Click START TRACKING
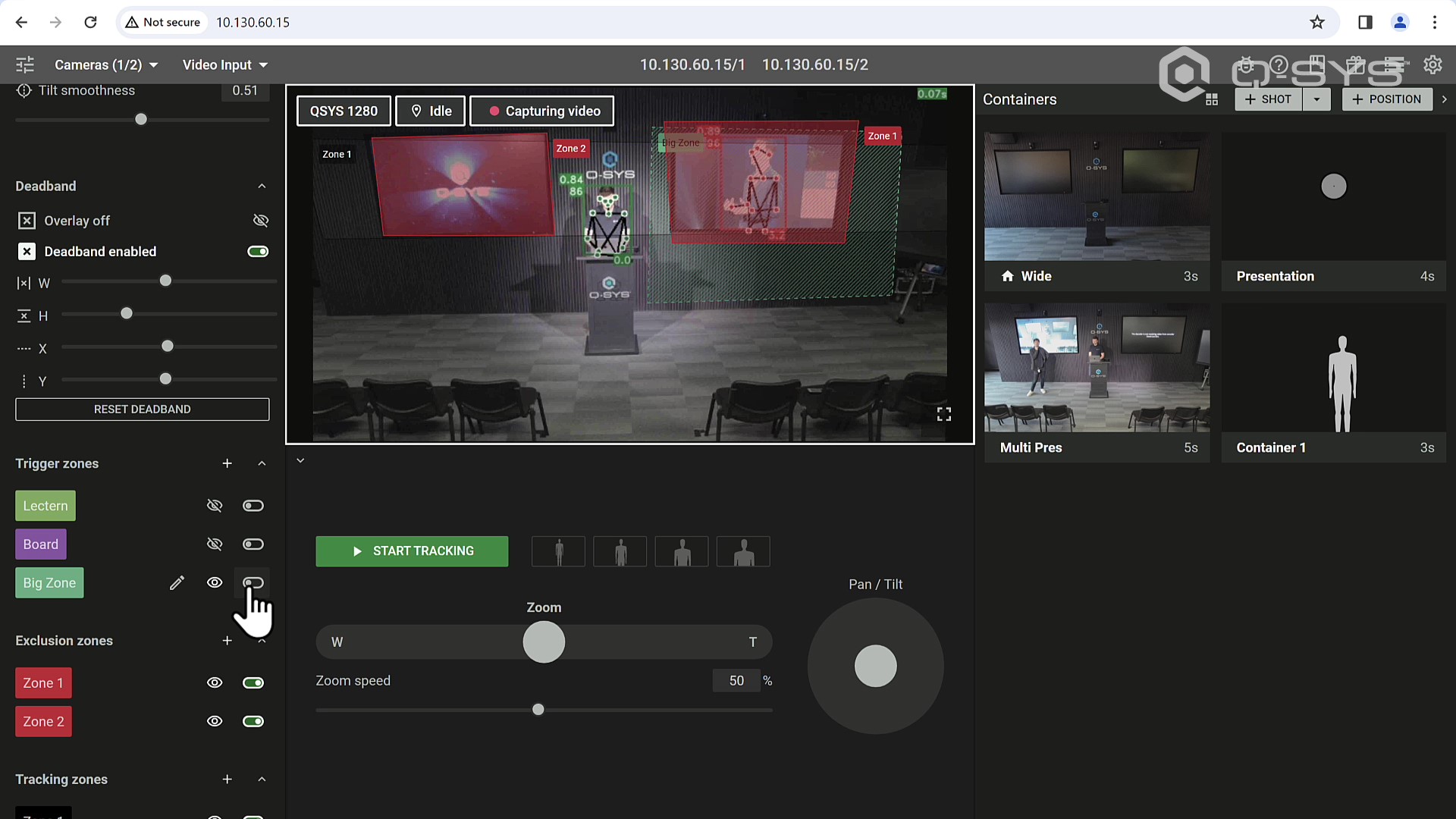 (x=412, y=551)
